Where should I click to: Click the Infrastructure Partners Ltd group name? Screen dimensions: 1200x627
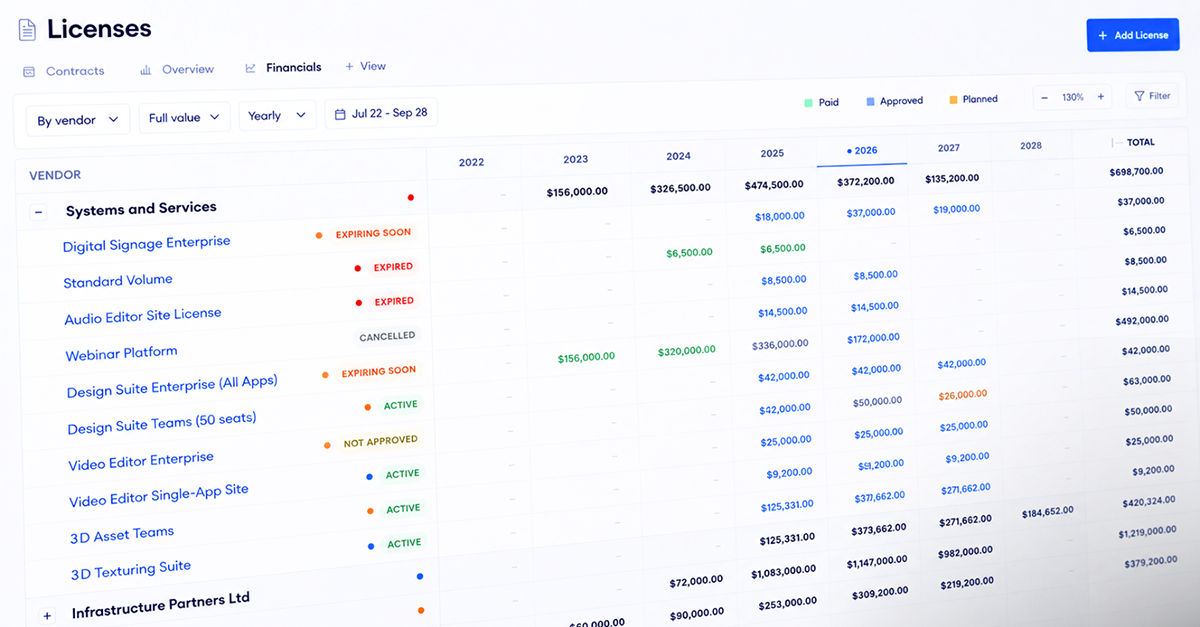tap(161, 605)
